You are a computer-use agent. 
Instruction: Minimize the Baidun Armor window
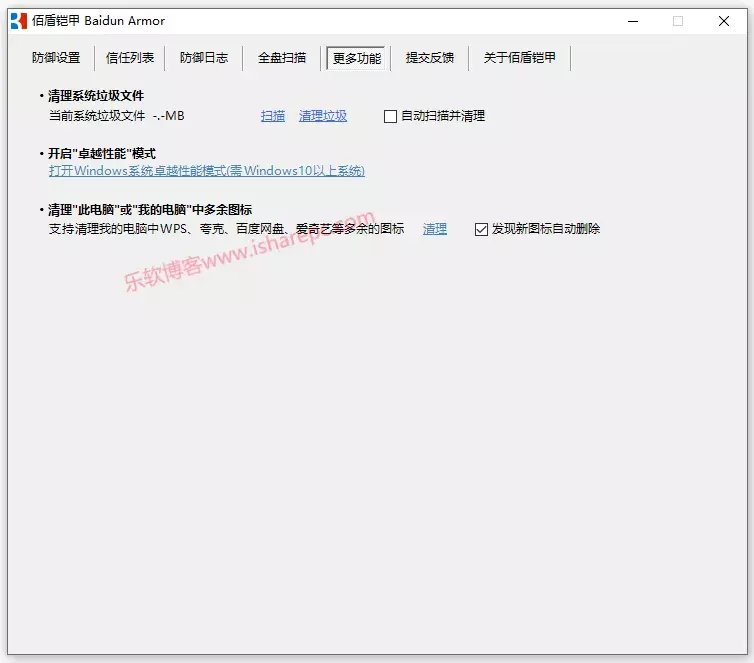pyautogui.click(x=633, y=21)
